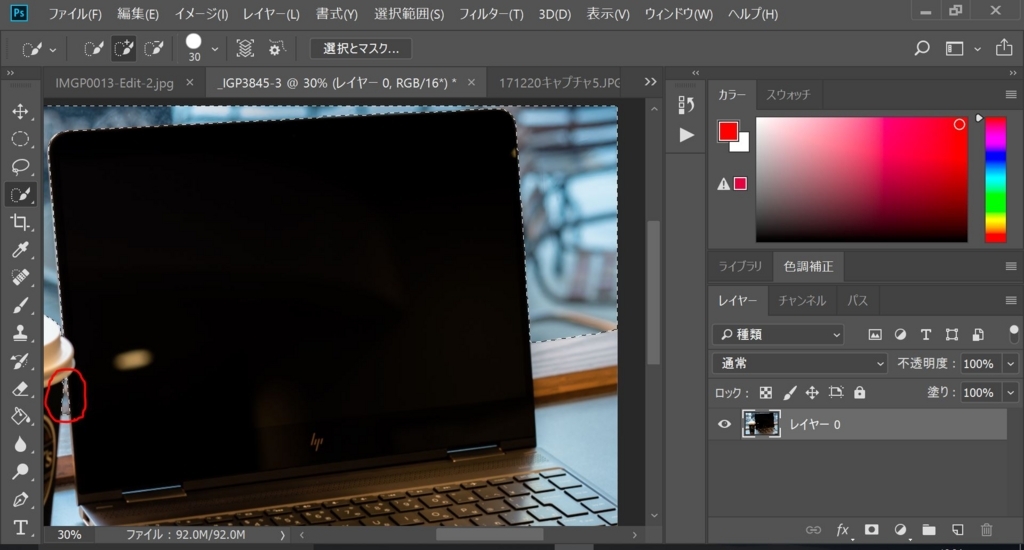Image resolution: width=1024 pixels, height=550 pixels.
Task: Create a new layer group
Action: 929,530
